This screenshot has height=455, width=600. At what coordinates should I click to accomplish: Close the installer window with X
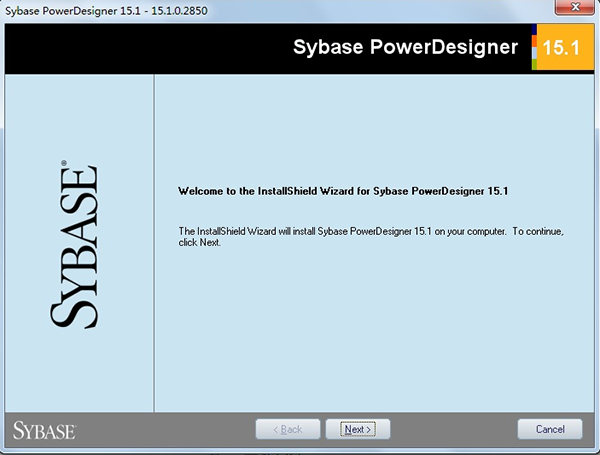tap(573, 9)
